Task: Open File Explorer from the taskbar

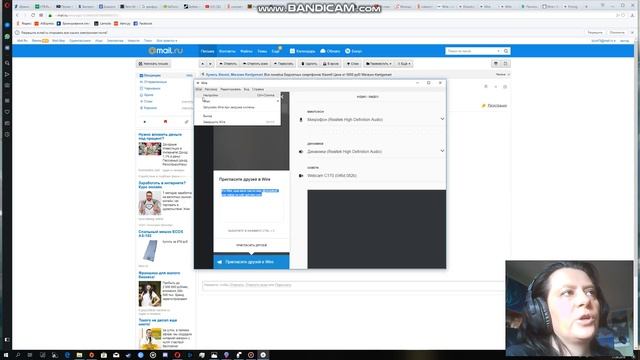Action: (79, 355)
